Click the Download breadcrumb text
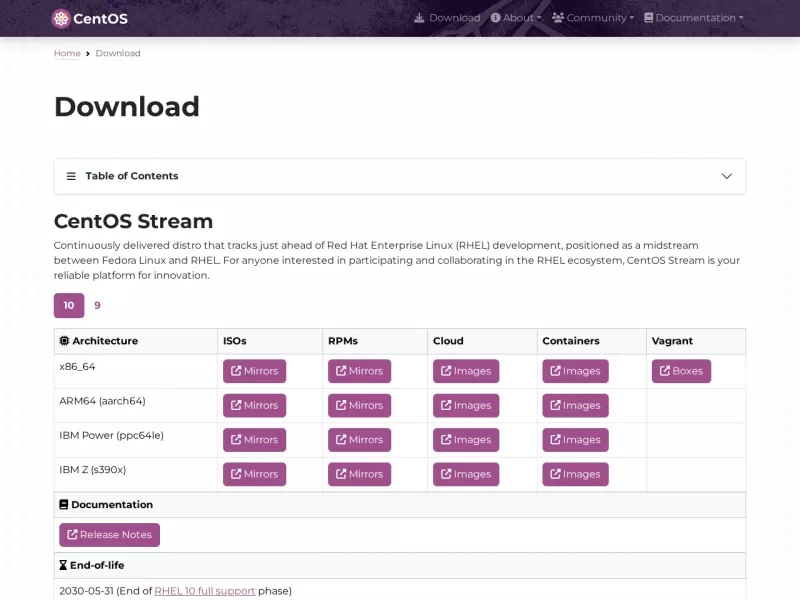The image size is (800, 600). [118, 53]
